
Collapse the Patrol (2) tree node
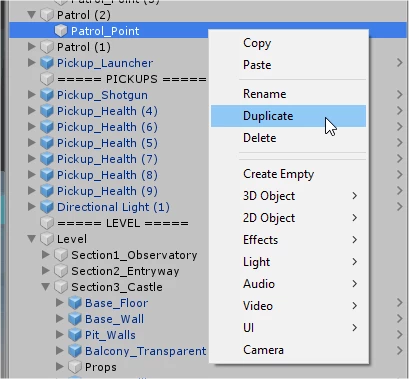[32, 15]
